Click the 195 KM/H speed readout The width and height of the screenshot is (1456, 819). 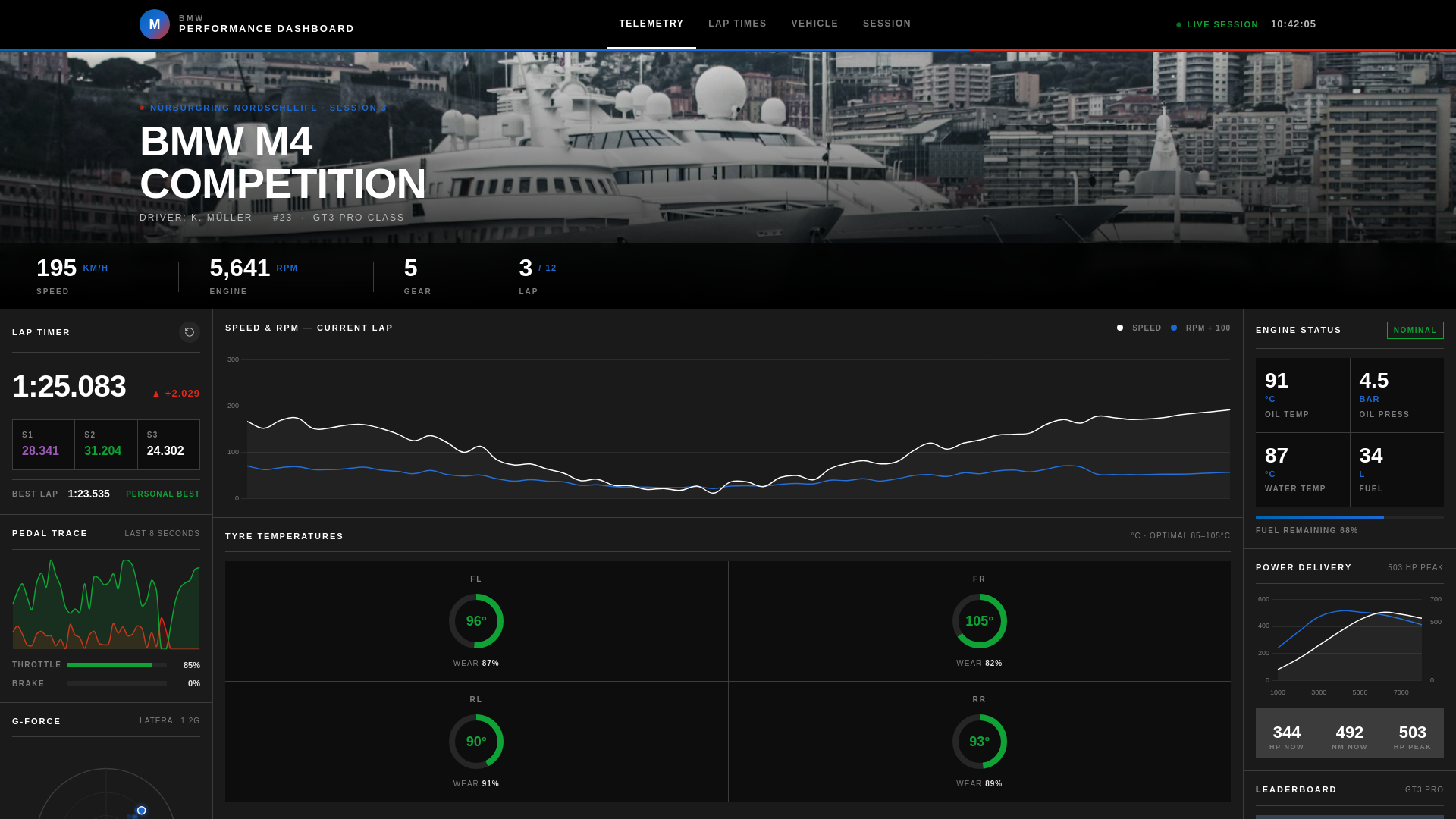[x=73, y=276]
